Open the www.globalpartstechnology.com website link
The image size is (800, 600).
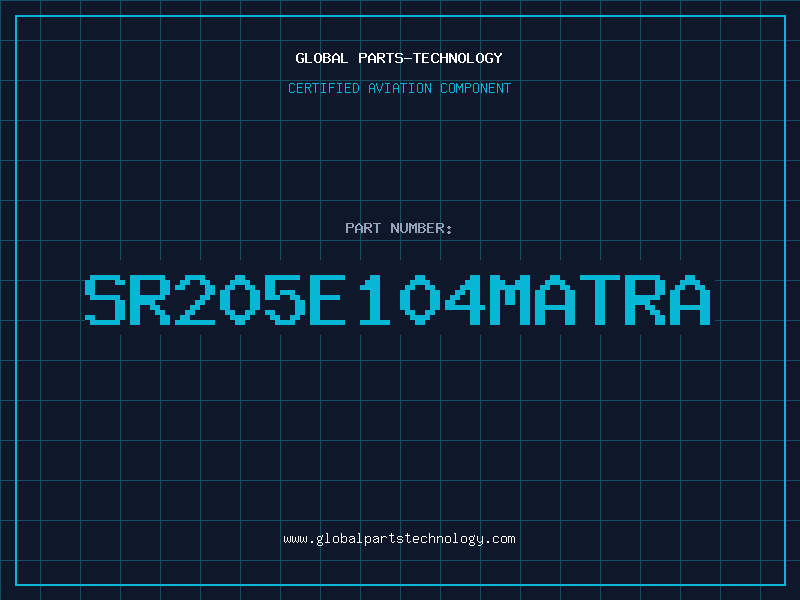(x=399, y=539)
